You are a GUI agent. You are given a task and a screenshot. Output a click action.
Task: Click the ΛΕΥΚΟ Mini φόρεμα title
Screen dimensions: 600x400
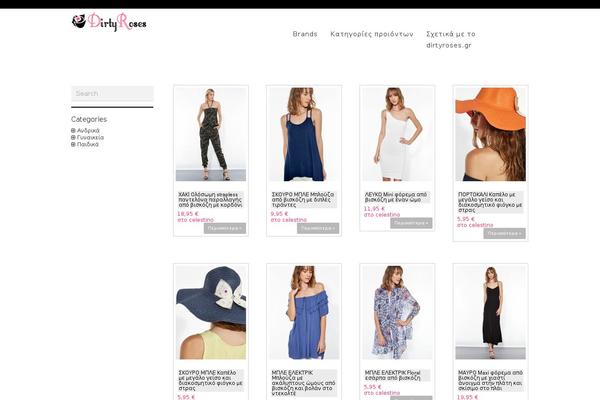point(396,197)
